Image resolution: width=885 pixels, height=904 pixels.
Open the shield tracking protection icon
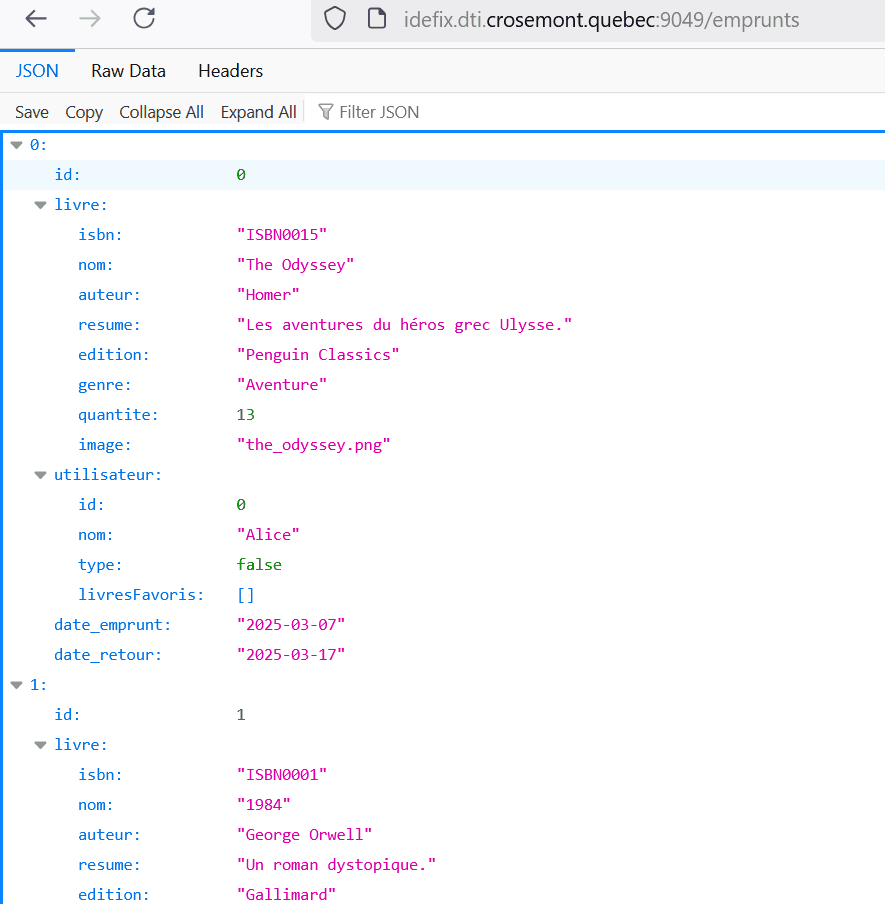point(334,19)
